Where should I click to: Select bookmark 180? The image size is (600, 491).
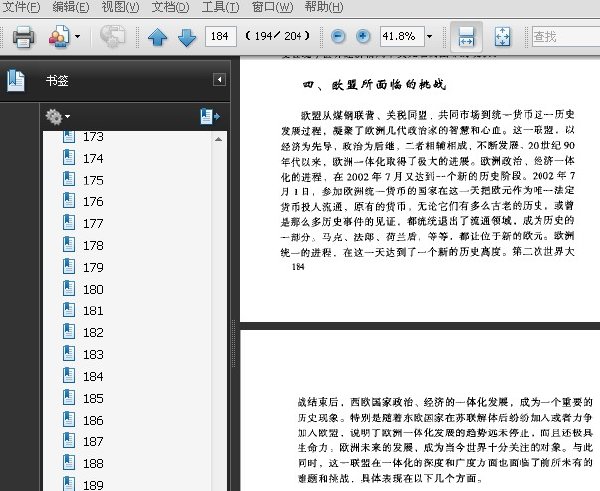click(x=83, y=289)
